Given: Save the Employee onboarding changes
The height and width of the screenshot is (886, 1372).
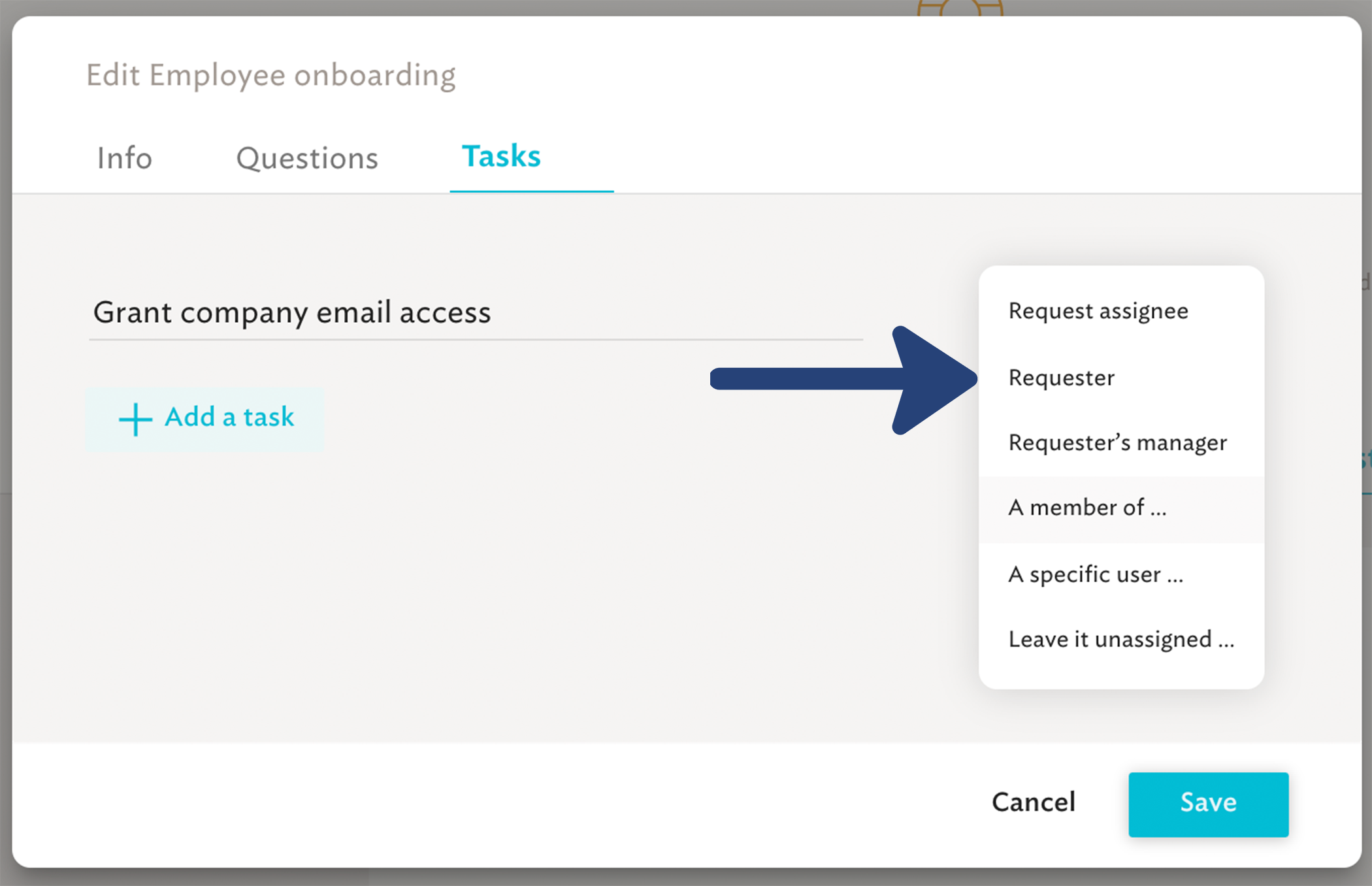Looking at the screenshot, I should [x=1208, y=804].
